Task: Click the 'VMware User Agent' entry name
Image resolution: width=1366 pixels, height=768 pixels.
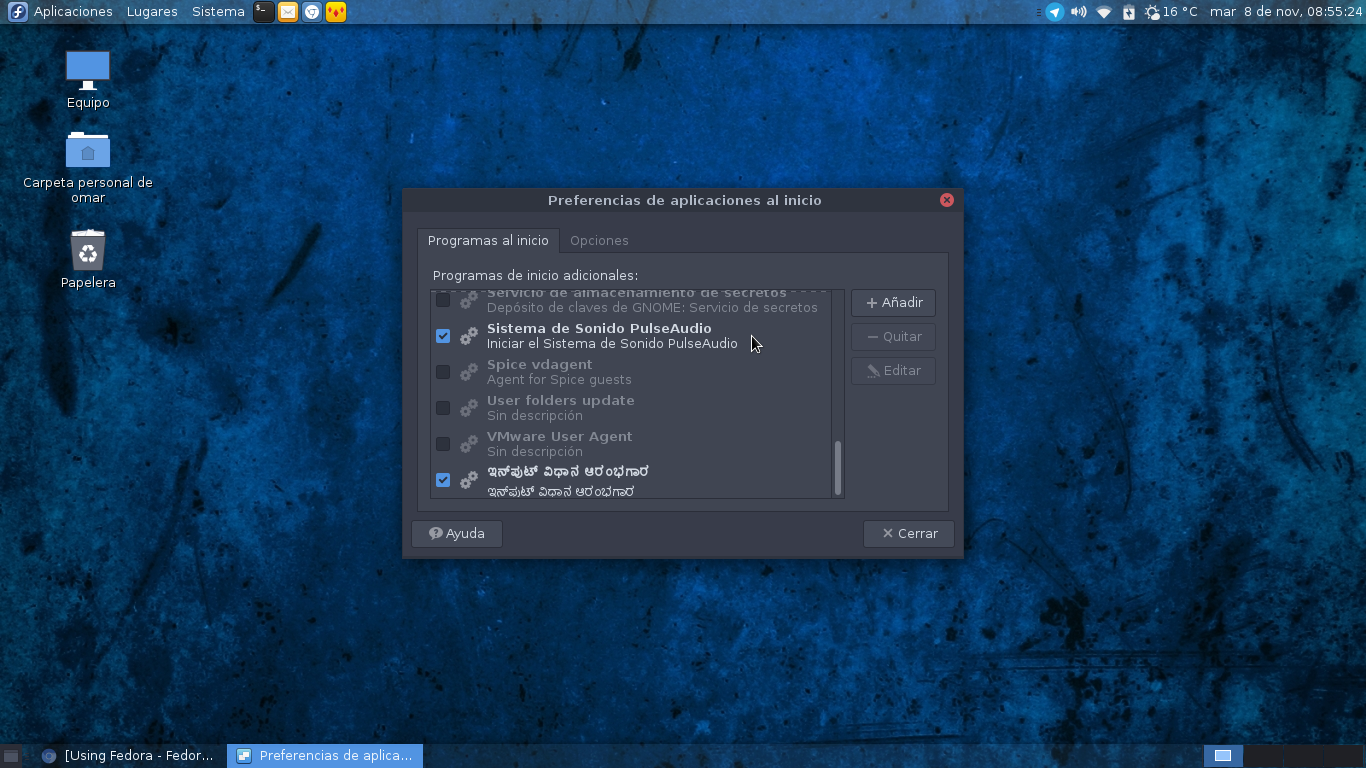Action: pyautogui.click(x=560, y=437)
